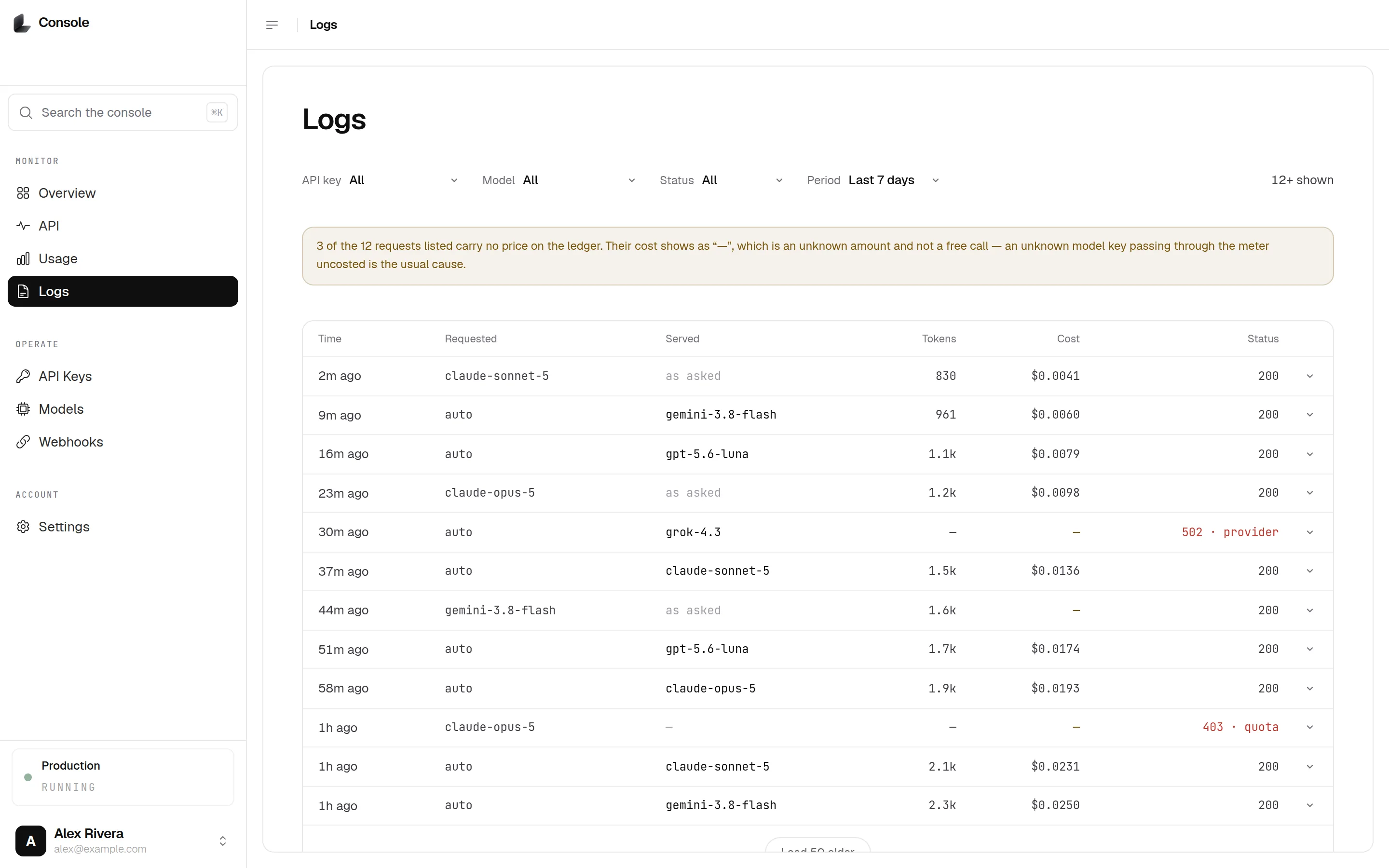Open the Period Last 7 days dropdown
This screenshot has width=1389, height=868.
pos(873,180)
